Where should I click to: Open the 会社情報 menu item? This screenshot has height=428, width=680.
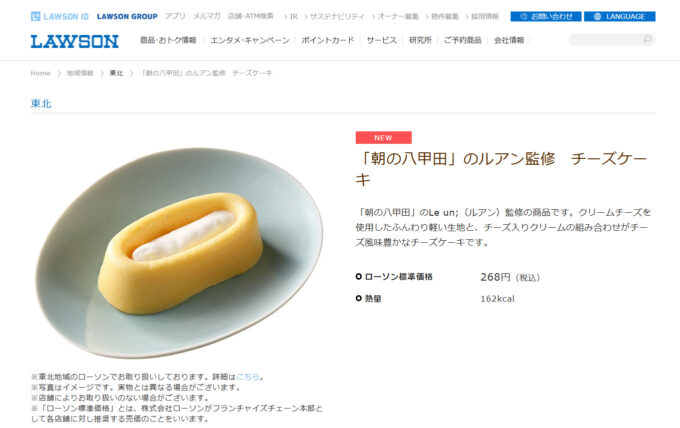point(509,40)
